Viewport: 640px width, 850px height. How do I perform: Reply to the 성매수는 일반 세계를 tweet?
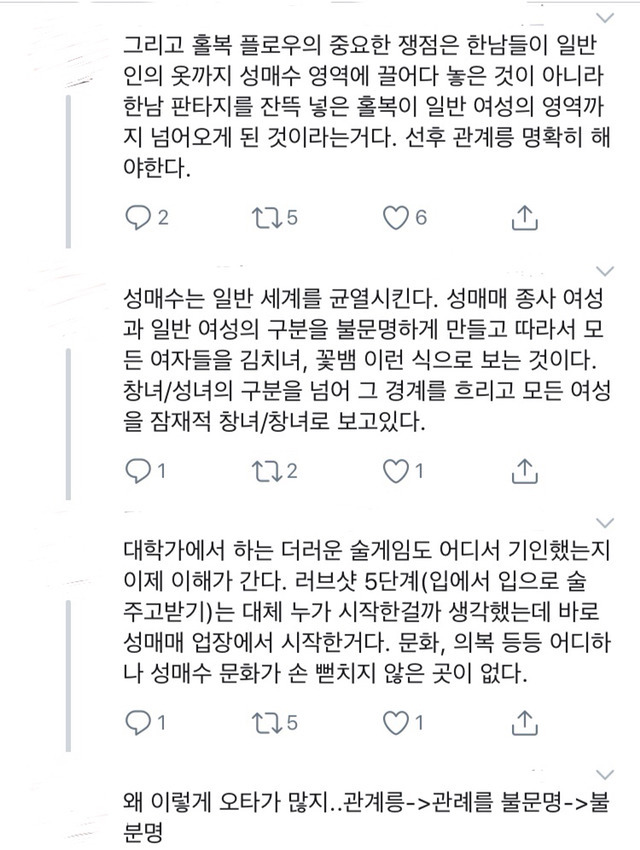138,470
